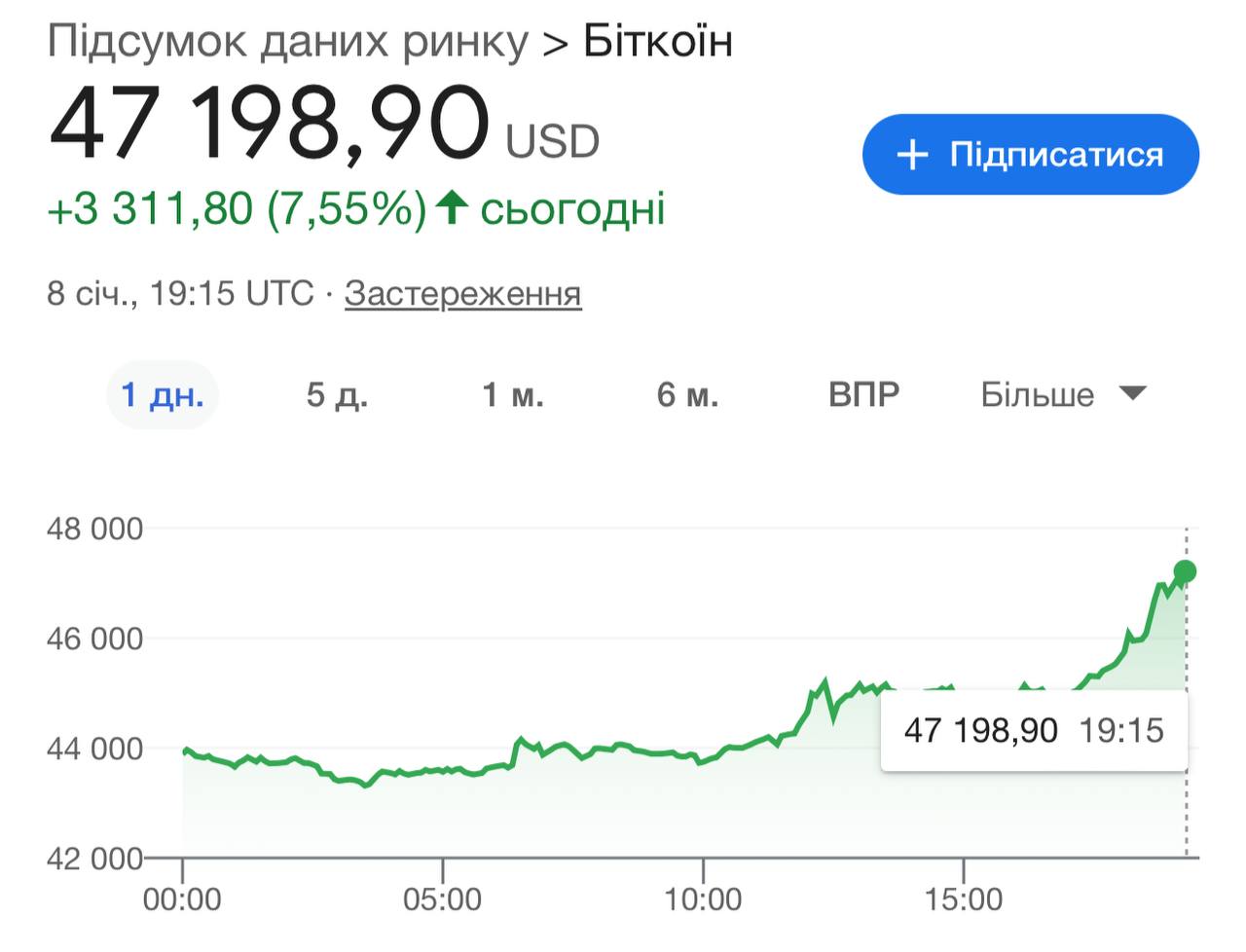Show the 1 м. chart range
Viewport: 1246px width, 952px height.
513,394
